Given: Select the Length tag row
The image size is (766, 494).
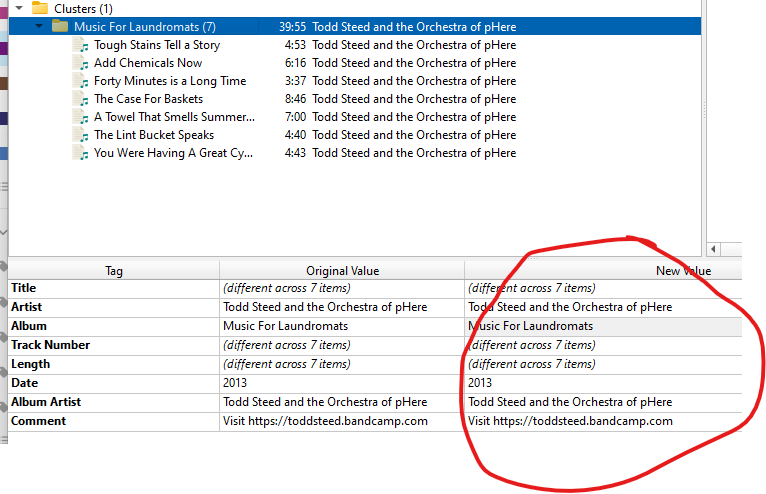Looking at the screenshot, I should (x=375, y=365).
